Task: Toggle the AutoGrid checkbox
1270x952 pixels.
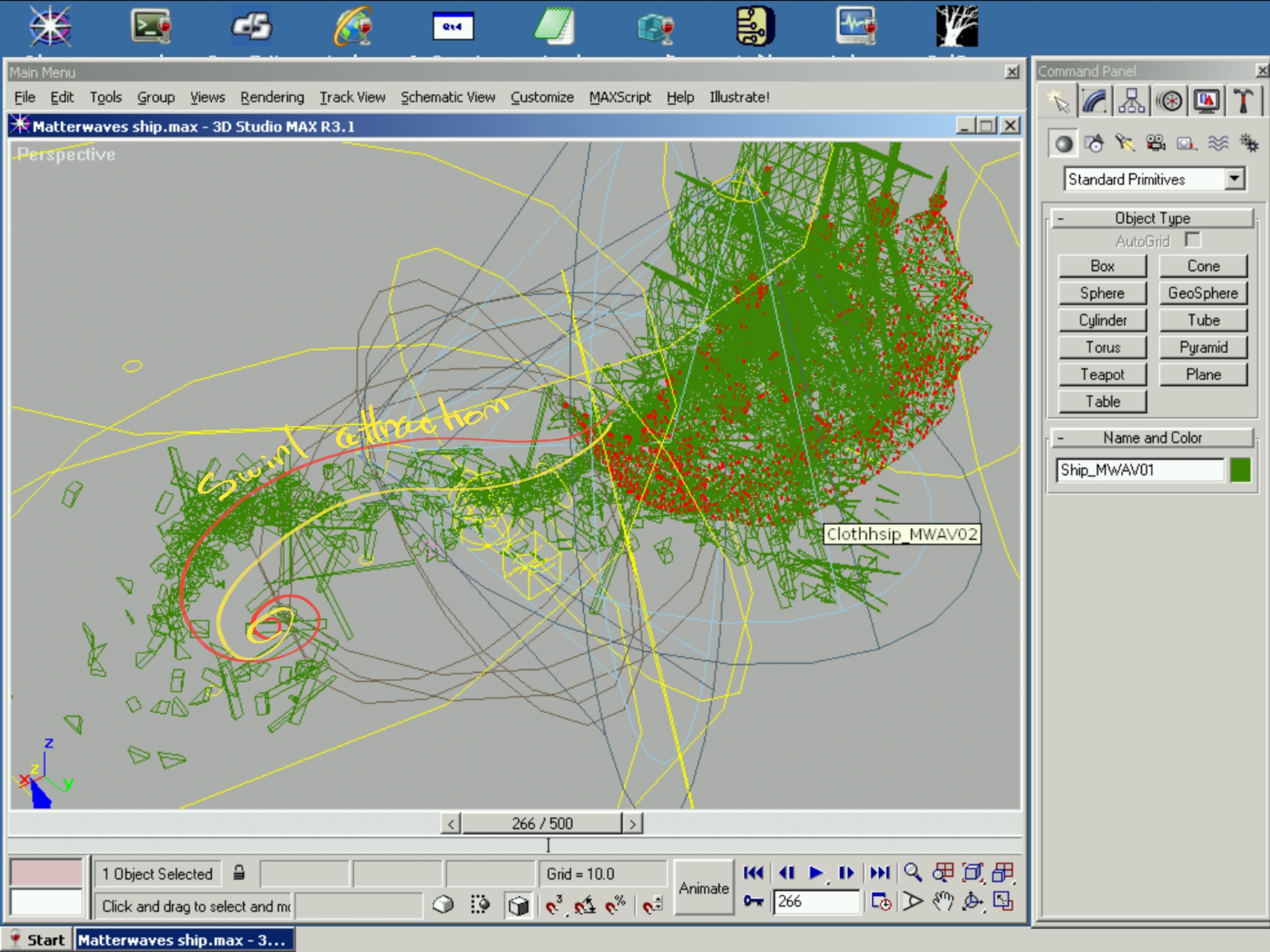Action: tap(1192, 240)
